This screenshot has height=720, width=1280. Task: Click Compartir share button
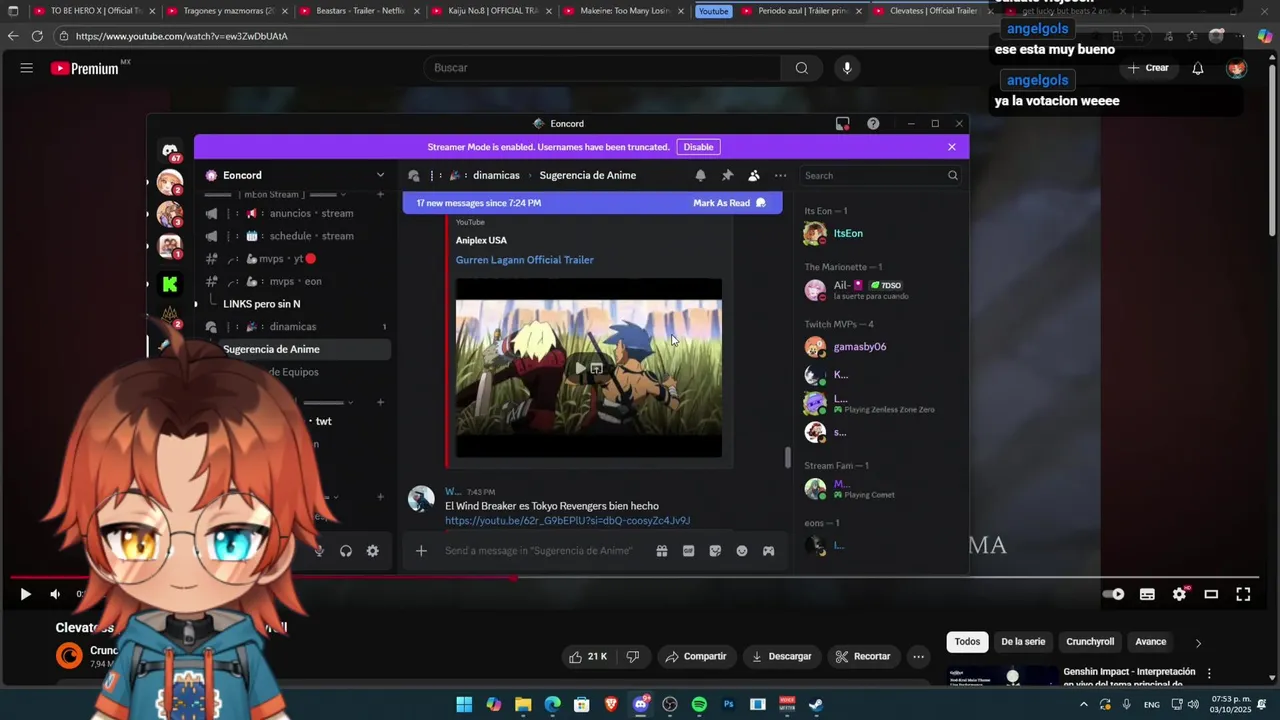click(696, 656)
